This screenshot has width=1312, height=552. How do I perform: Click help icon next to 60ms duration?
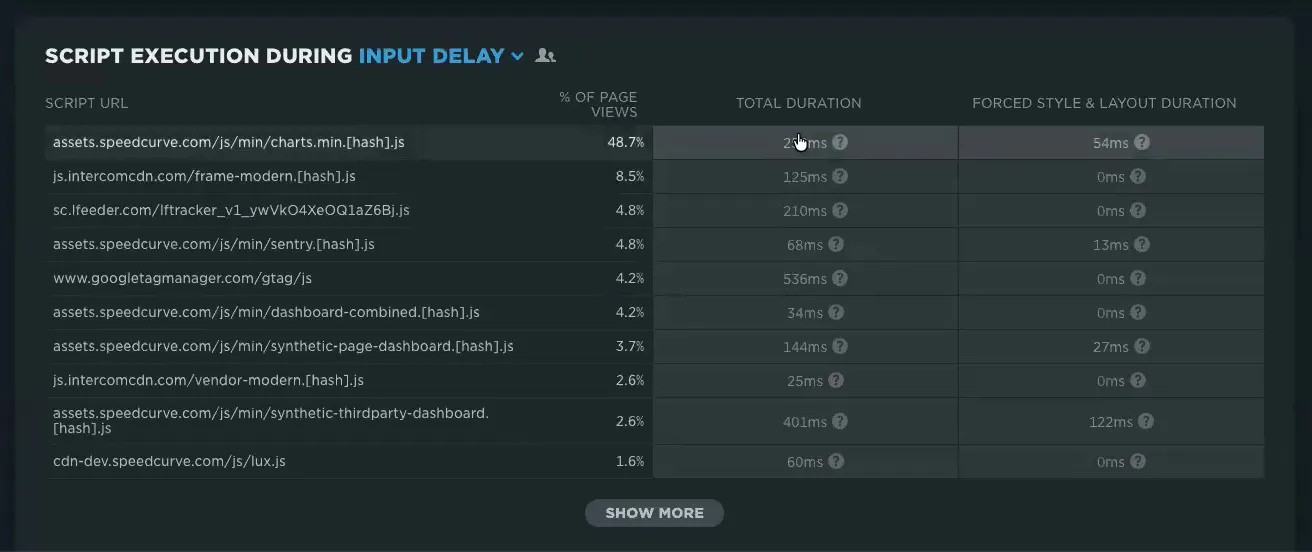pos(836,462)
